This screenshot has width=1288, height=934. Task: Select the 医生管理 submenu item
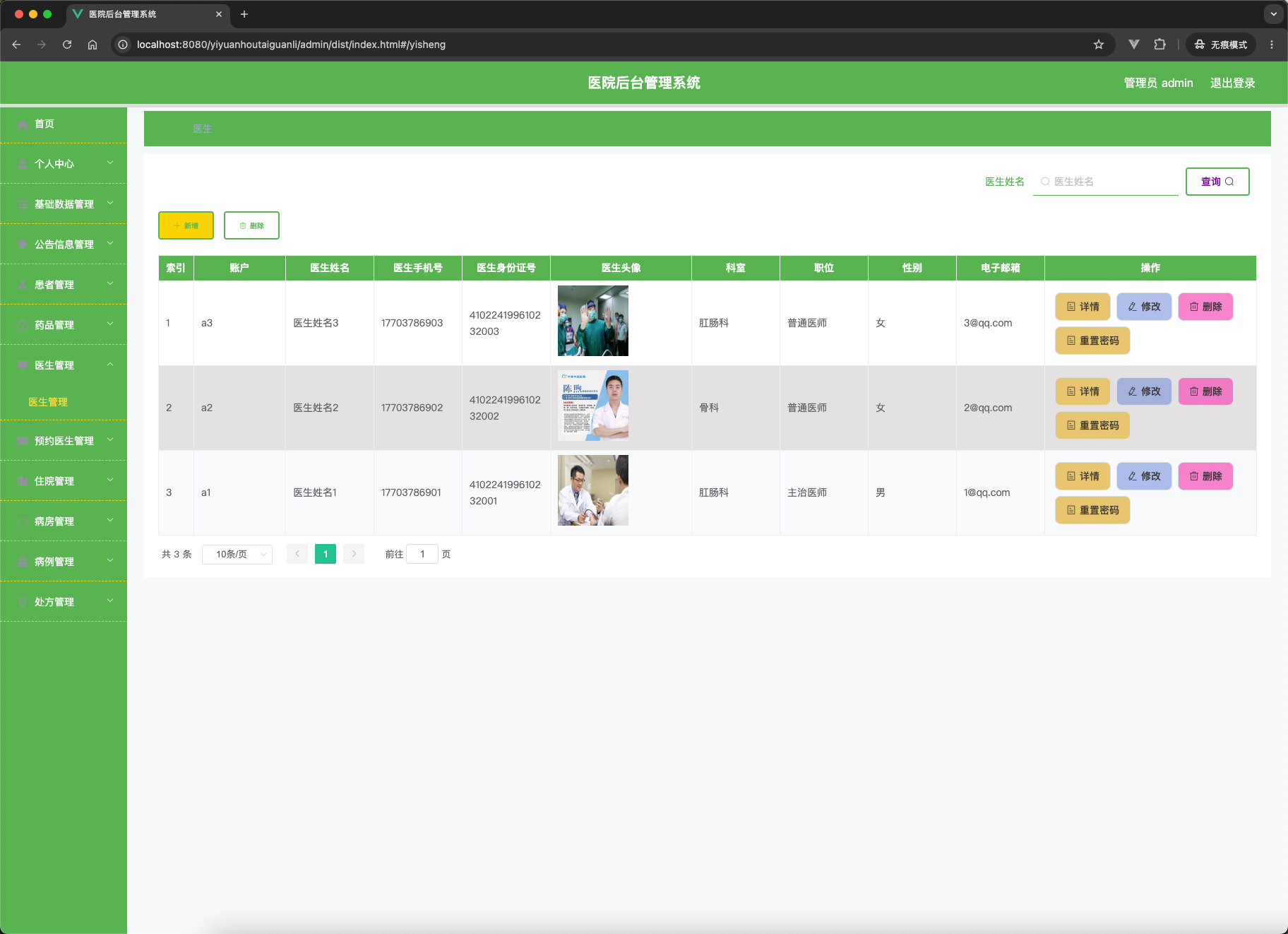pos(64,402)
